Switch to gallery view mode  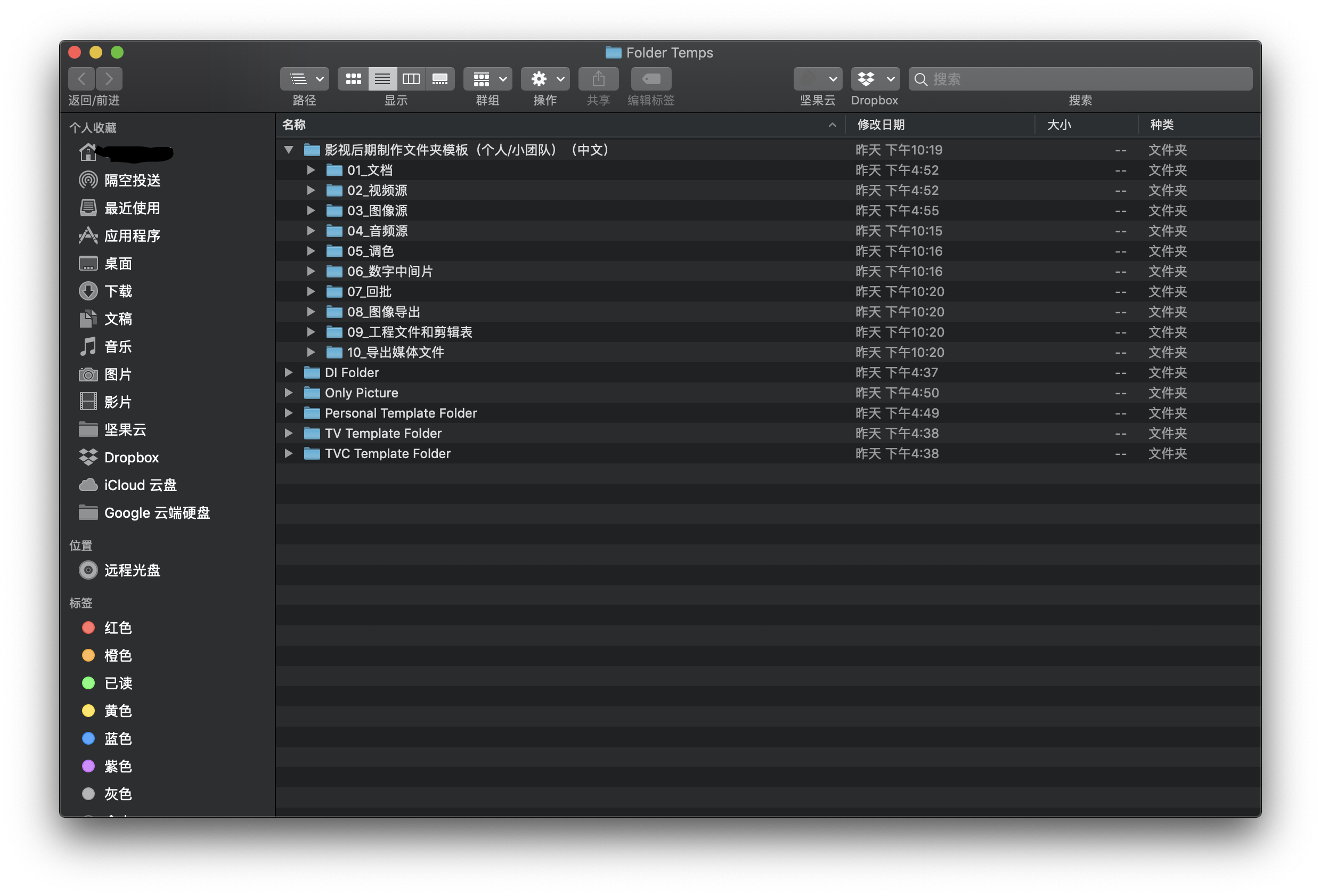pos(440,79)
